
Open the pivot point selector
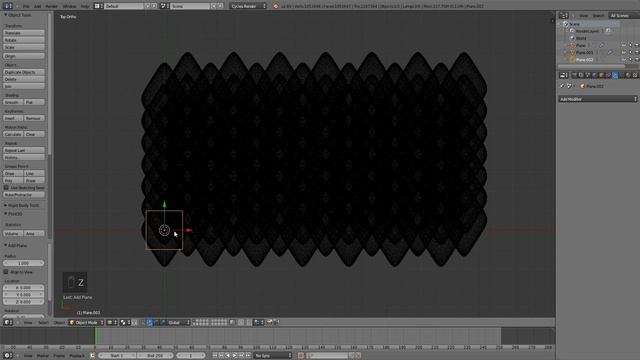(125, 322)
